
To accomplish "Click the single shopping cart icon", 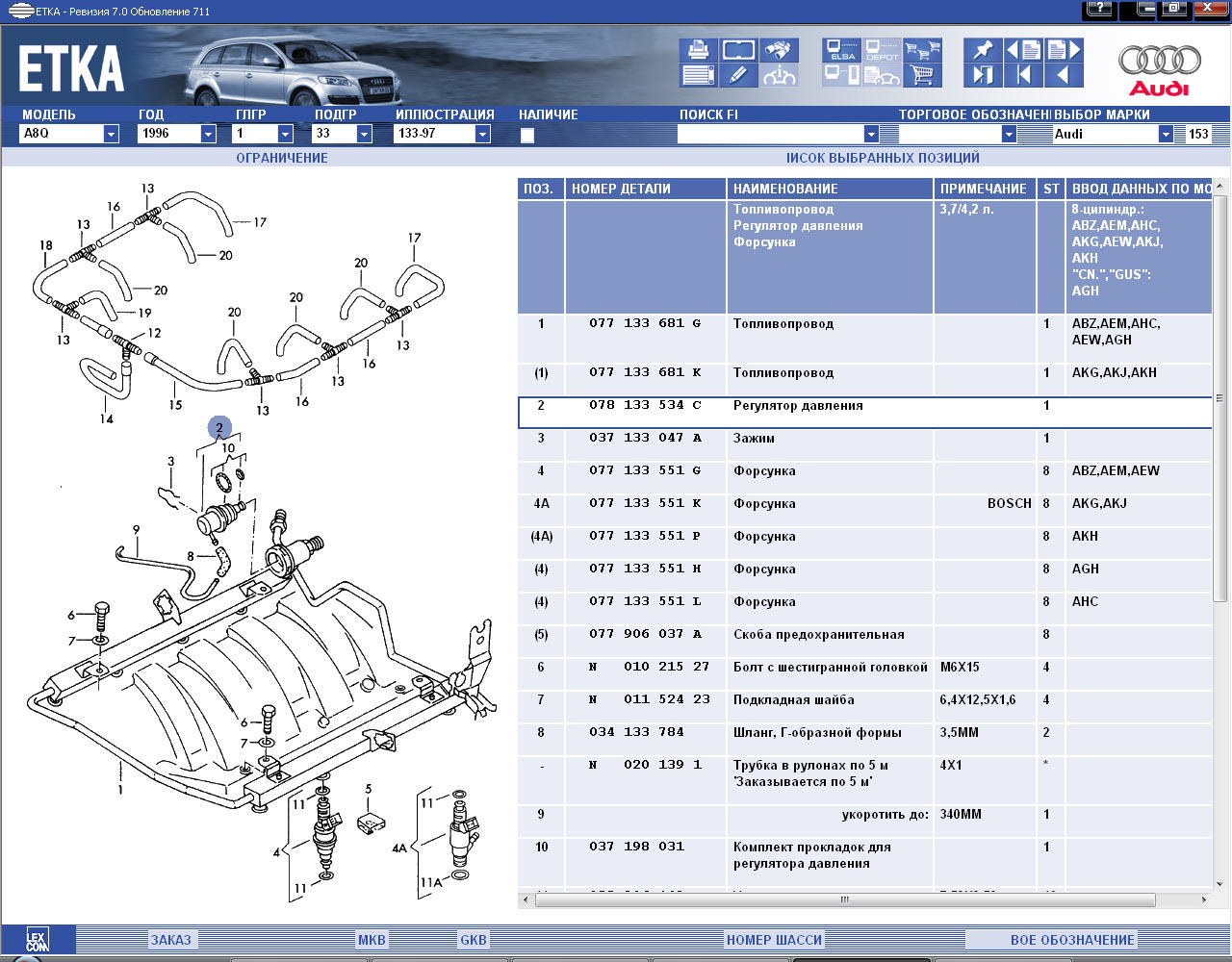I will pyautogui.click(x=922, y=75).
